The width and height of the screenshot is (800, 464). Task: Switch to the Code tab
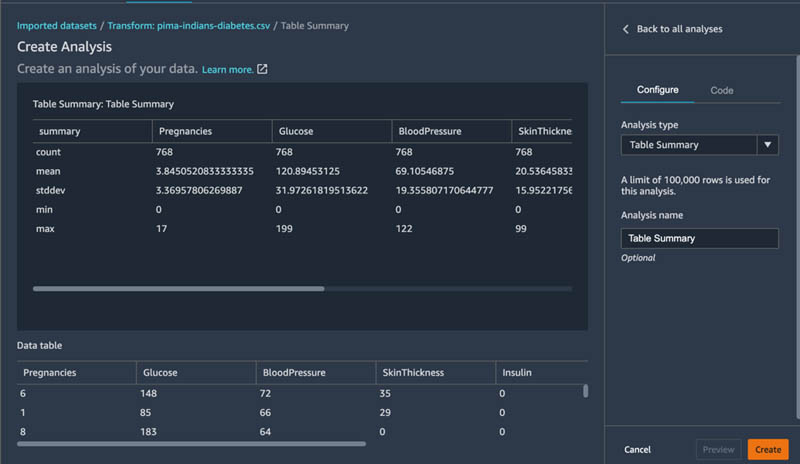[x=721, y=90]
